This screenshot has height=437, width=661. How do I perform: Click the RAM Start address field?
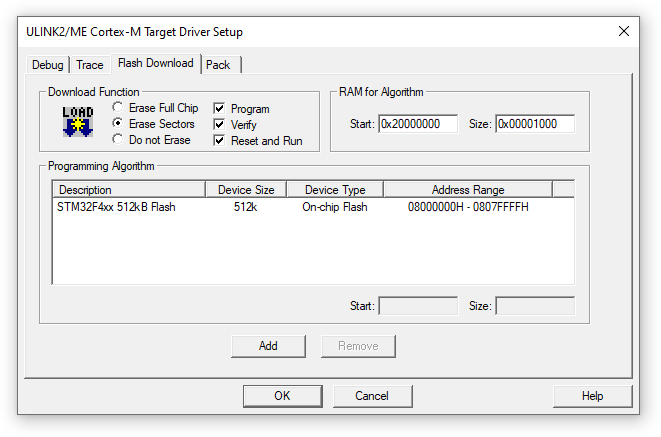click(418, 124)
